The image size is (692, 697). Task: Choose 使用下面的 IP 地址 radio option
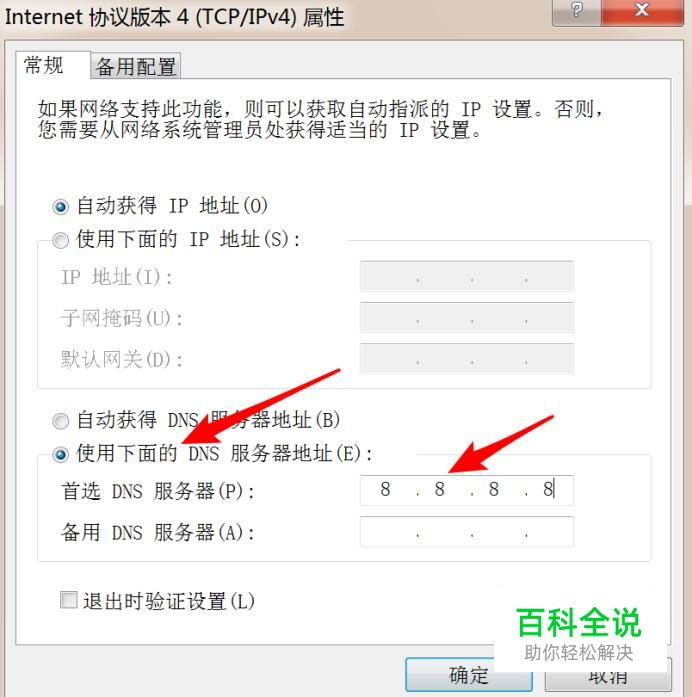[x=60, y=240]
